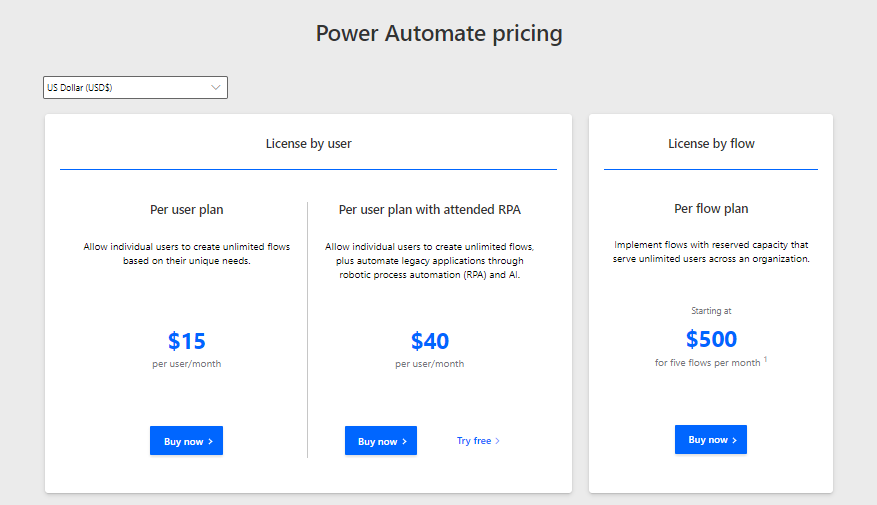877x505 pixels.
Task: Click Buy now for the Per flow plan
Action: (x=710, y=440)
